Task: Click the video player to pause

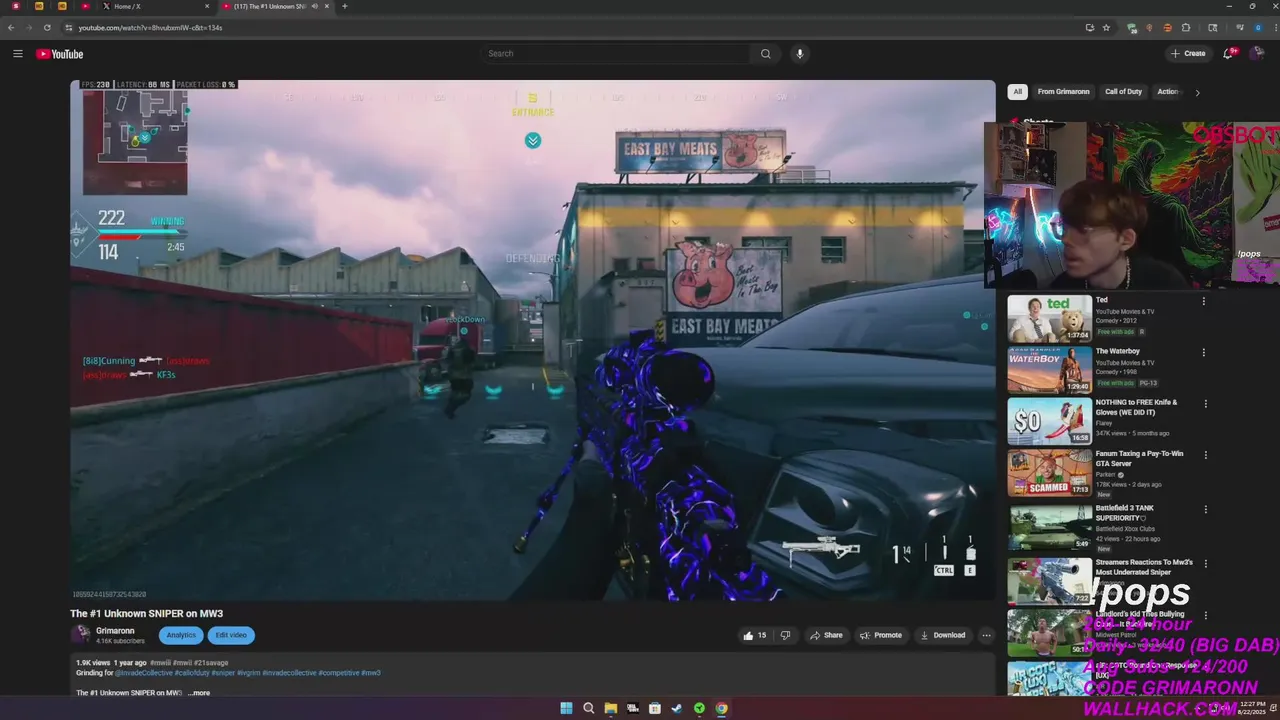Action: (533, 340)
